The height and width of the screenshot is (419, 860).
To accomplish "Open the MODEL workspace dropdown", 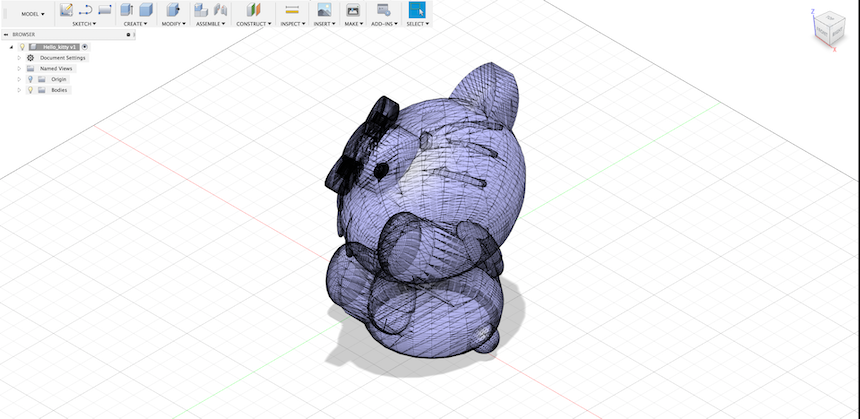I will click(x=33, y=14).
